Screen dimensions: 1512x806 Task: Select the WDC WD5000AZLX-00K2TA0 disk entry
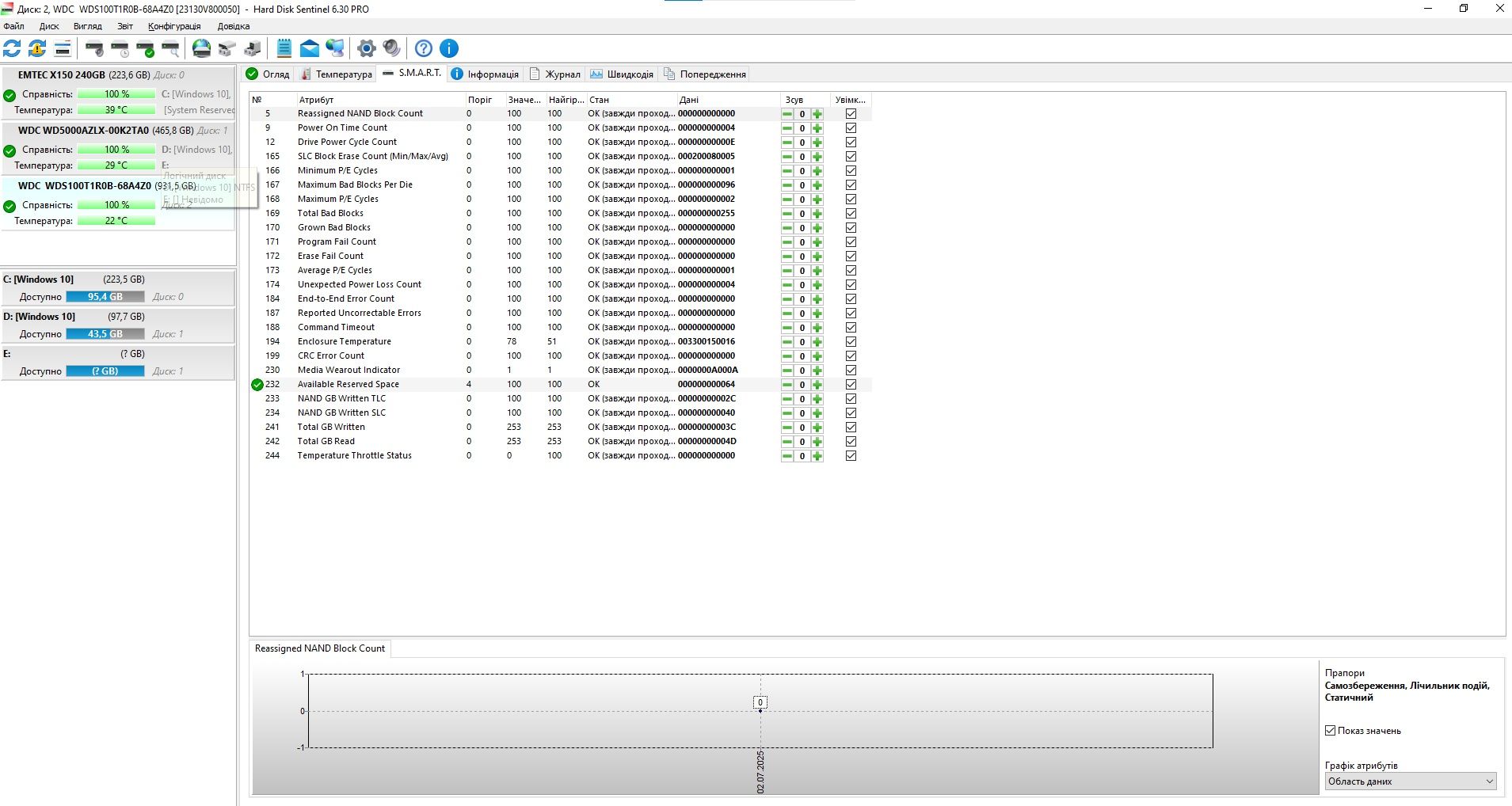click(x=118, y=149)
